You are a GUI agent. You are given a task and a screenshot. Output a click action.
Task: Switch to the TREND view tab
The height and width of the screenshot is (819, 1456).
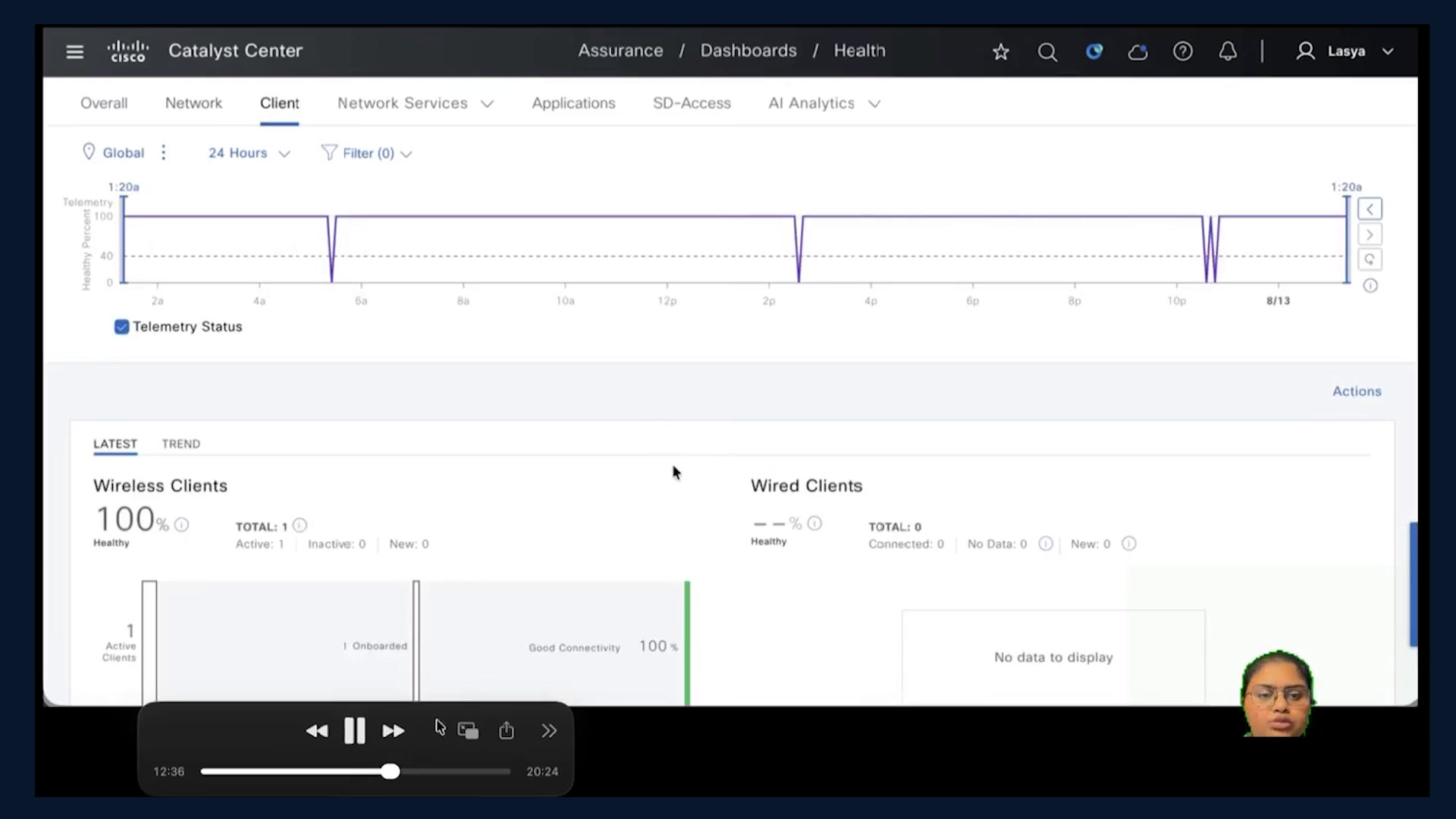click(x=180, y=444)
